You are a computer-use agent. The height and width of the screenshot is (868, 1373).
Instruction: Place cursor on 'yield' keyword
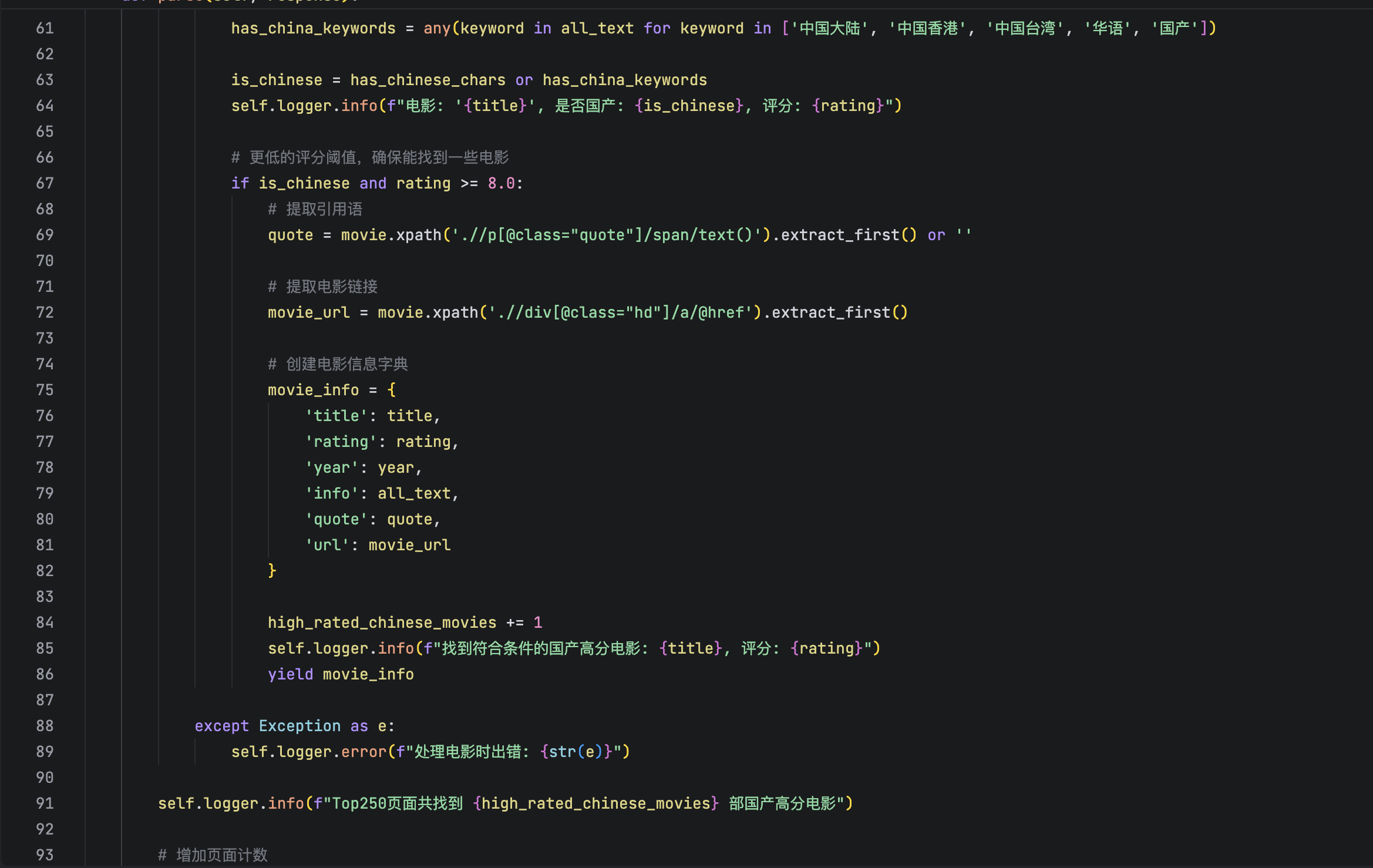tap(290, 674)
